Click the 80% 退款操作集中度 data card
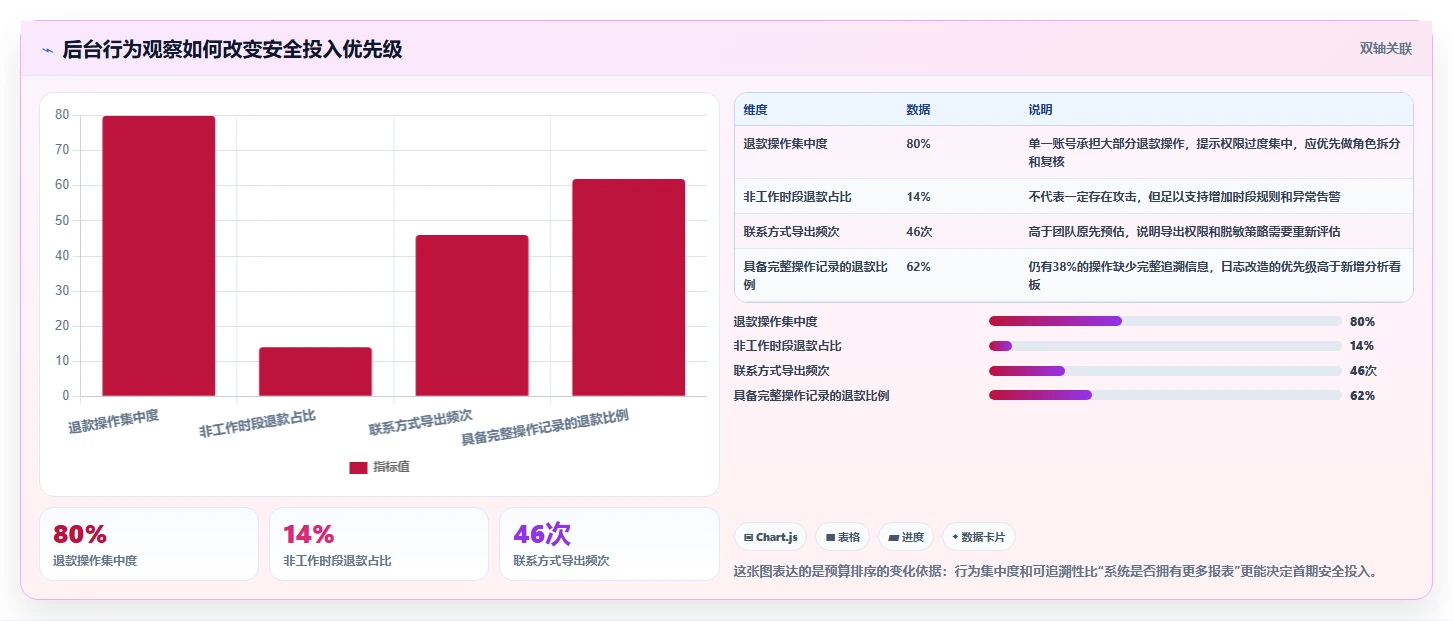Image resolution: width=1453 pixels, height=621 pixels. coord(149,544)
